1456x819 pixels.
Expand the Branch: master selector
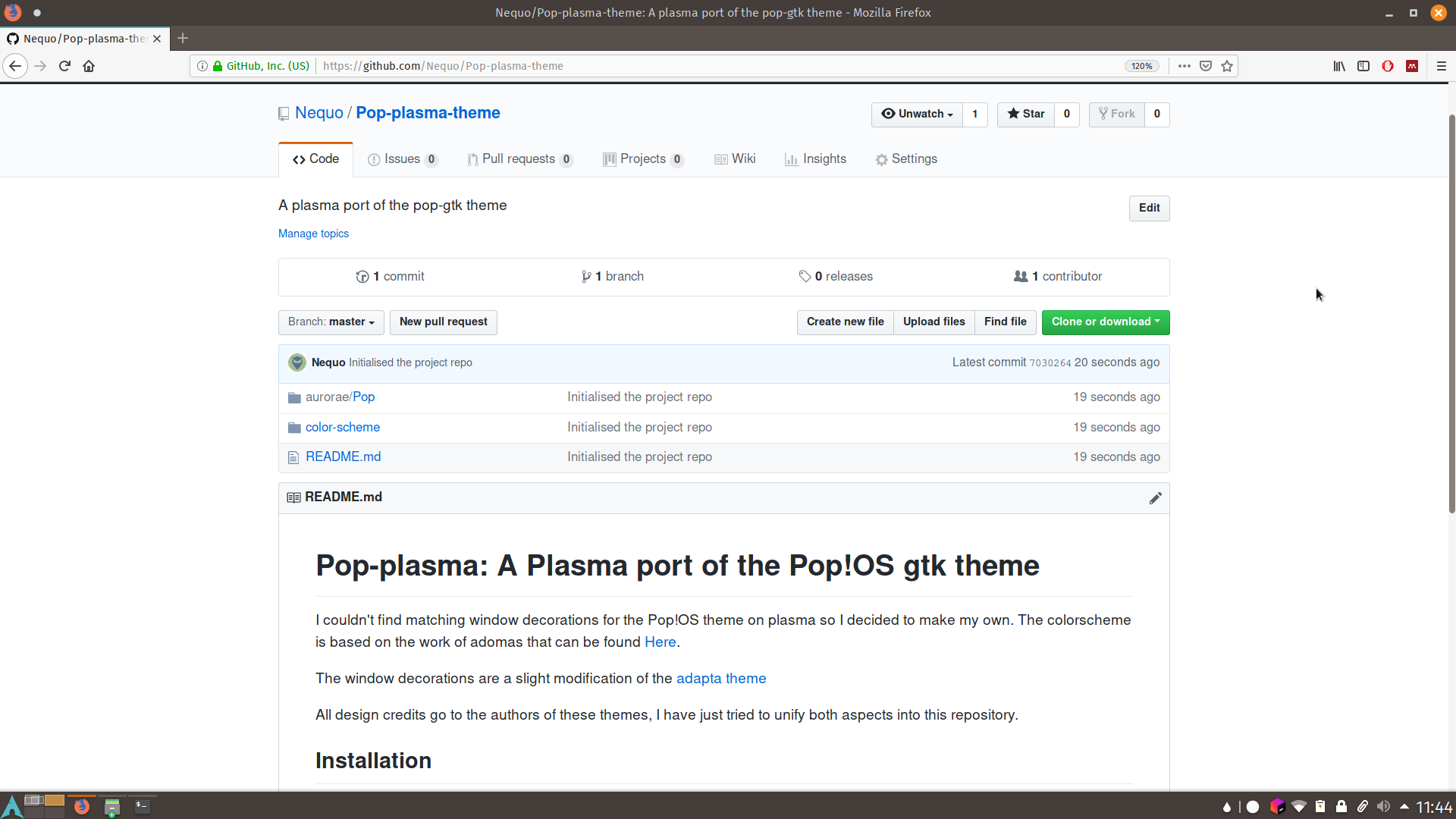(x=331, y=322)
